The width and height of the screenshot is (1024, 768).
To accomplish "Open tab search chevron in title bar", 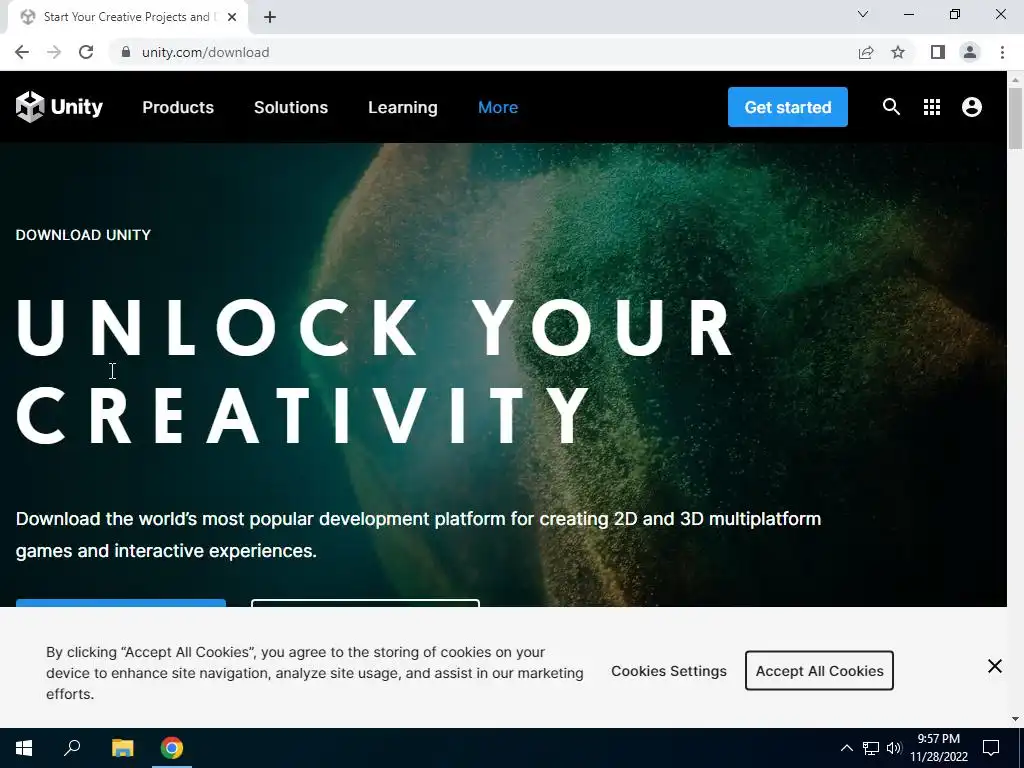I will click(863, 14).
